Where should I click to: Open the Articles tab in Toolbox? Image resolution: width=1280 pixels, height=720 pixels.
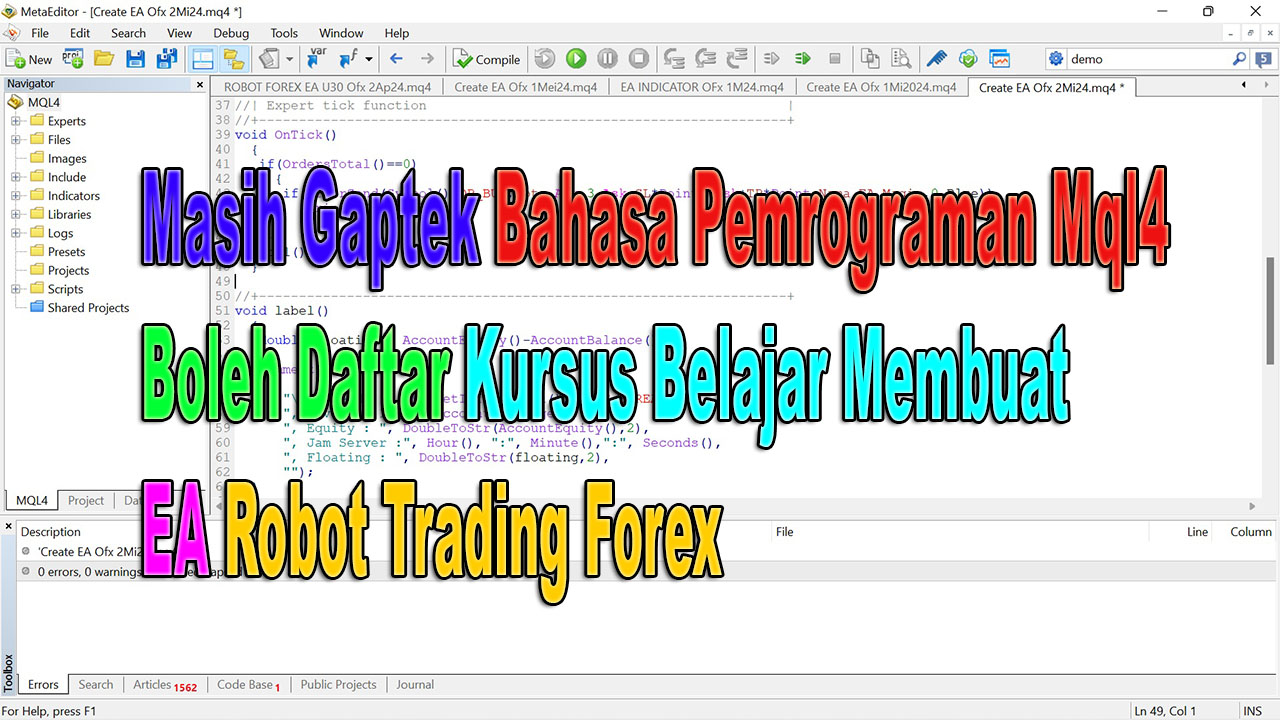tap(165, 685)
